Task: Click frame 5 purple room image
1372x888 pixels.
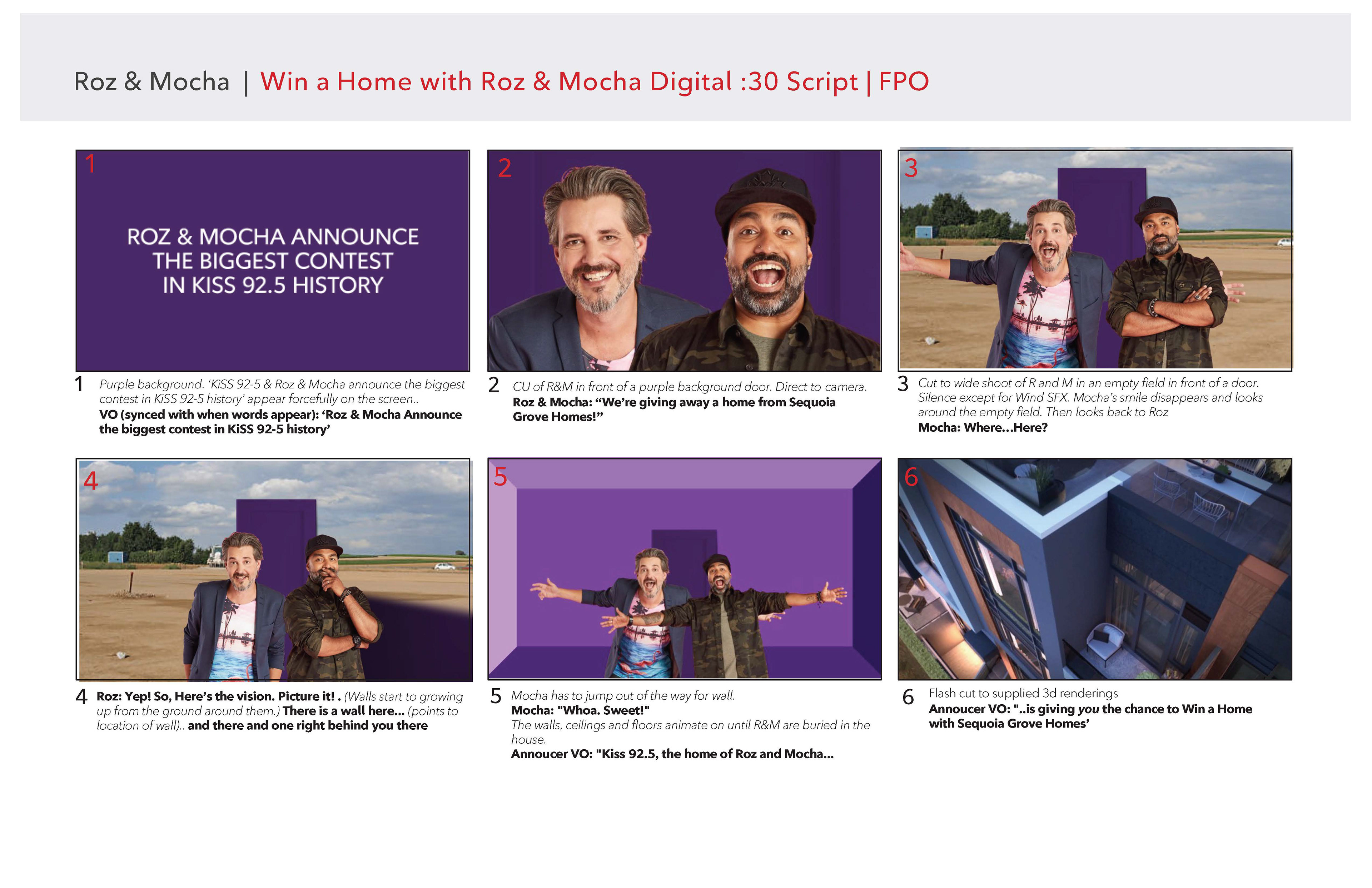Action: (x=684, y=569)
